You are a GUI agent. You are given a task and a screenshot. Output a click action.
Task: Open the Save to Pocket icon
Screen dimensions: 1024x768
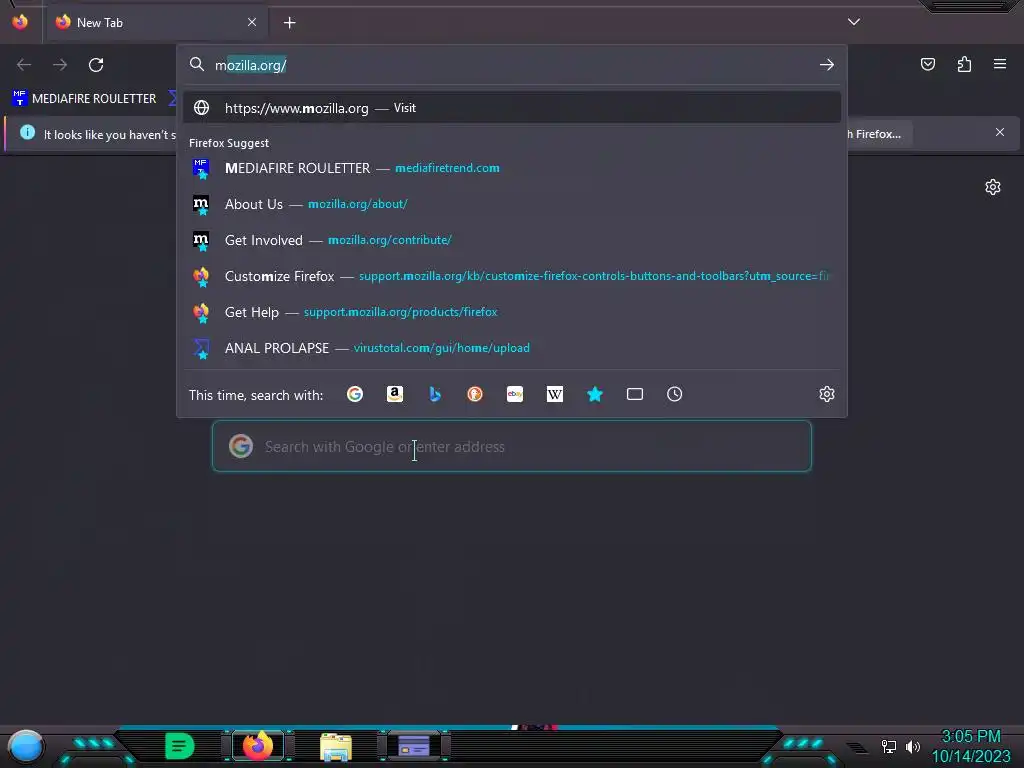(928, 64)
